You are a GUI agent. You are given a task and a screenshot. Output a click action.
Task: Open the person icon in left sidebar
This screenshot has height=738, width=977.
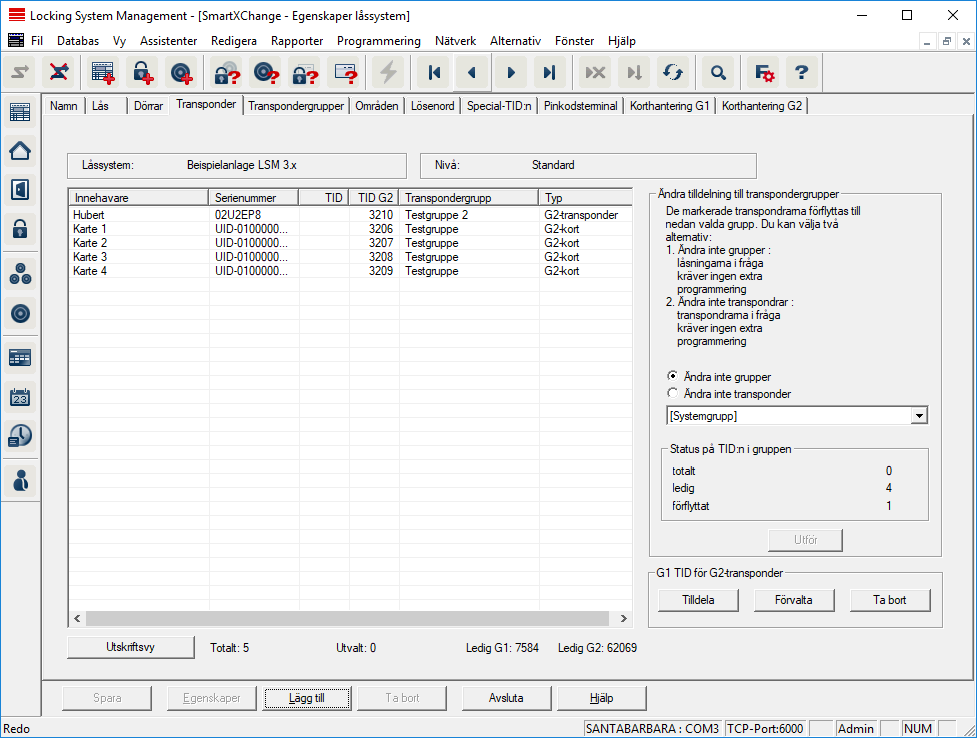pos(19,479)
